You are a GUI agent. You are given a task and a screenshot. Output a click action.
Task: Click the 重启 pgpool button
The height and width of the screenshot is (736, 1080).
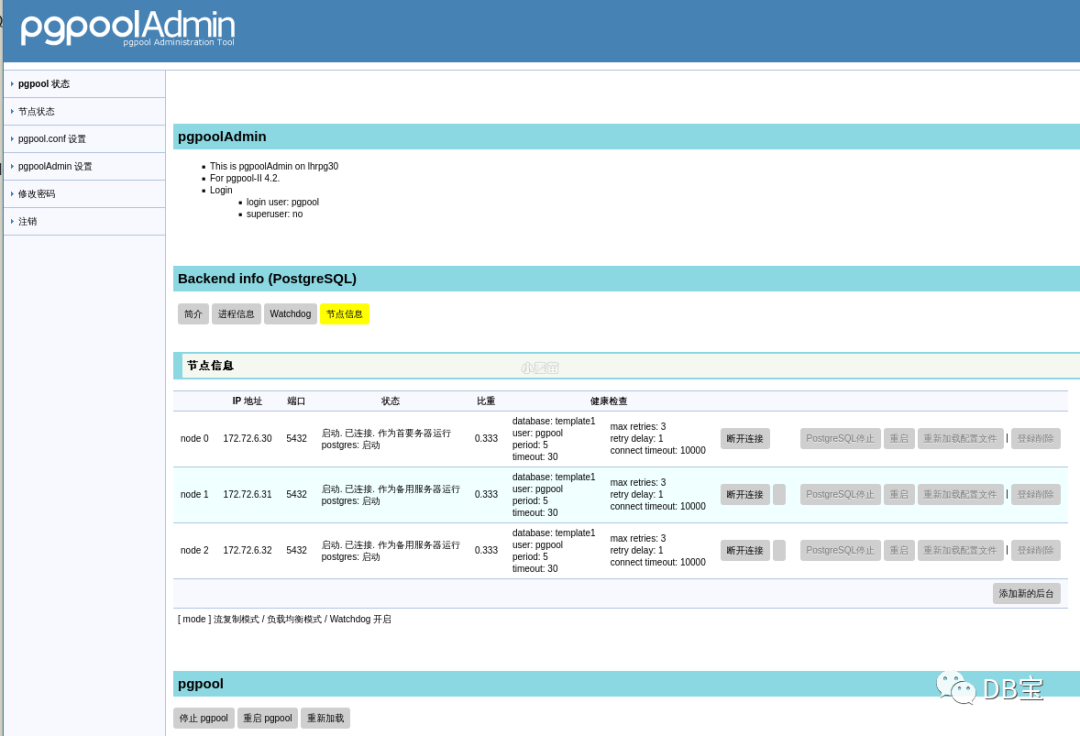coord(268,718)
